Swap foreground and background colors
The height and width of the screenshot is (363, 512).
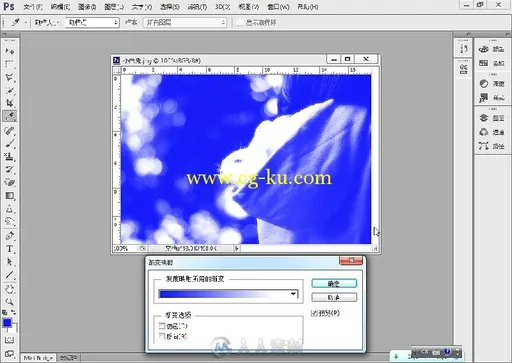[14, 312]
